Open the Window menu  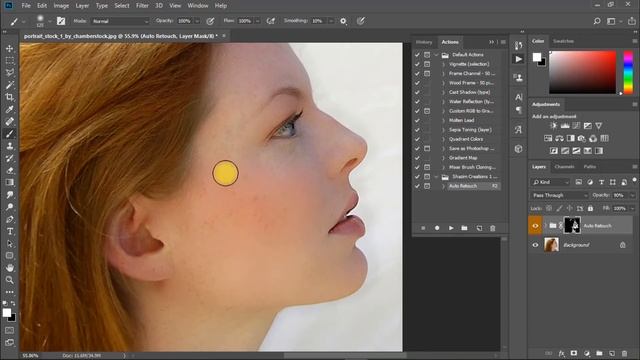pos(198,6)
